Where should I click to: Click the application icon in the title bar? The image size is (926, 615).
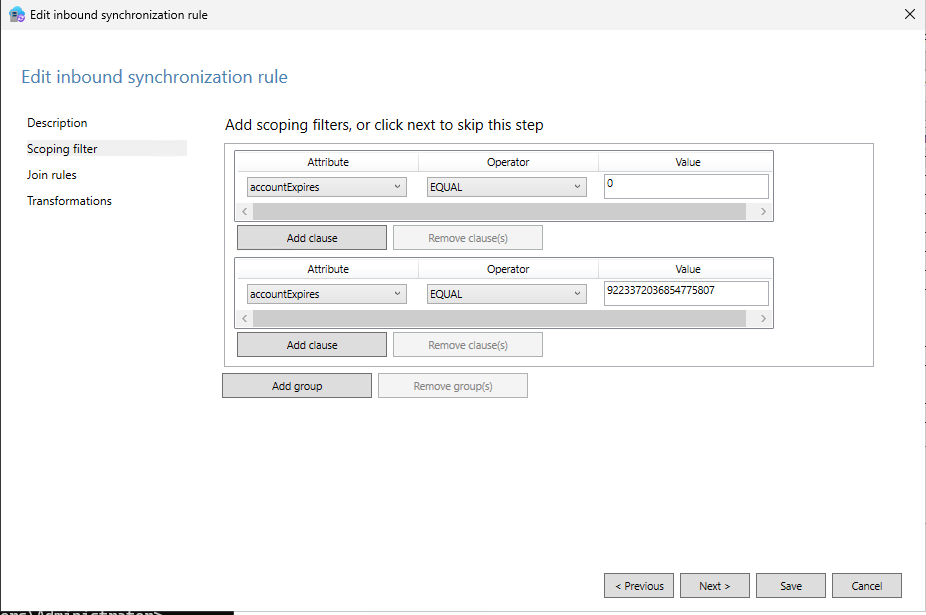16,14
